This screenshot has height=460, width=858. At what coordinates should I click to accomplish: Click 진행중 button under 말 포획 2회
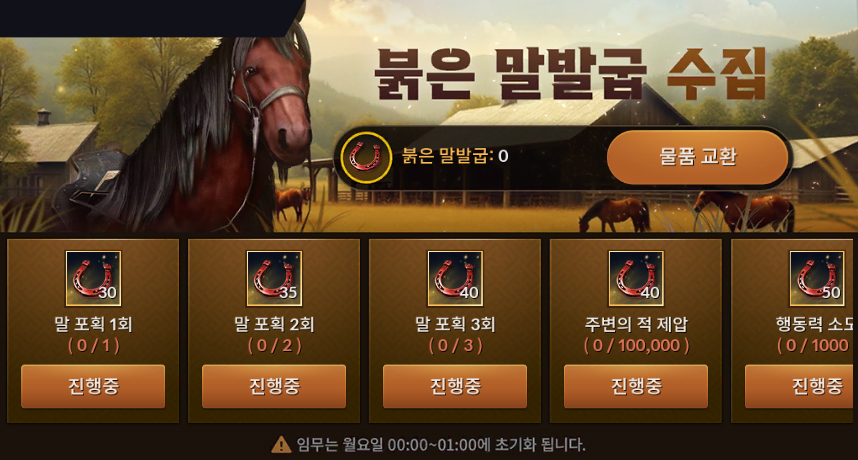tap(274, 386)
